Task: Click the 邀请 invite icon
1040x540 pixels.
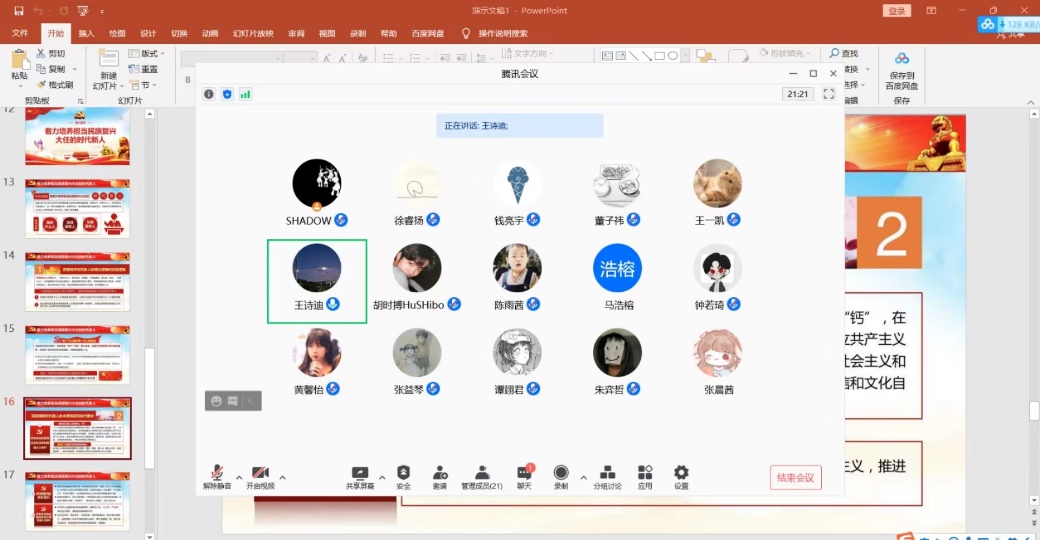Action: coord(440,473)
